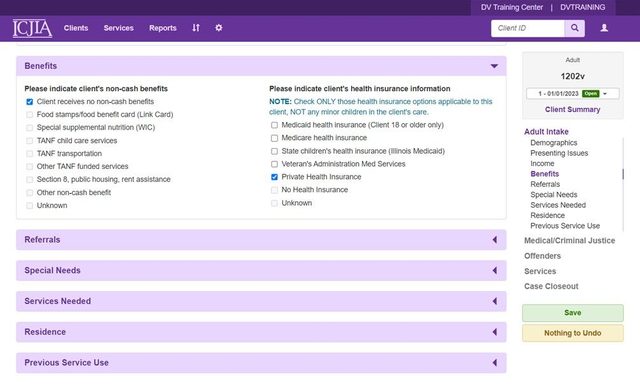Viewport: 640px width, 387px height.
Task: Expand the Services Needed section
Action: [261, 301]
